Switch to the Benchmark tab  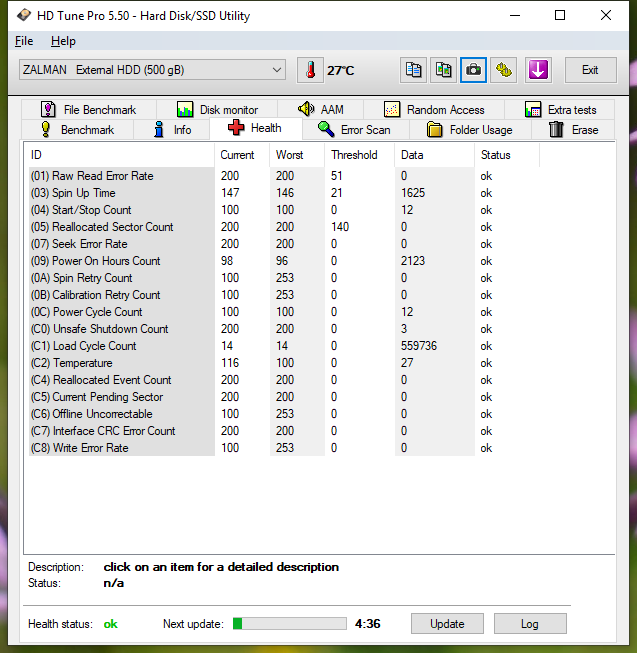tap(77, 130)
